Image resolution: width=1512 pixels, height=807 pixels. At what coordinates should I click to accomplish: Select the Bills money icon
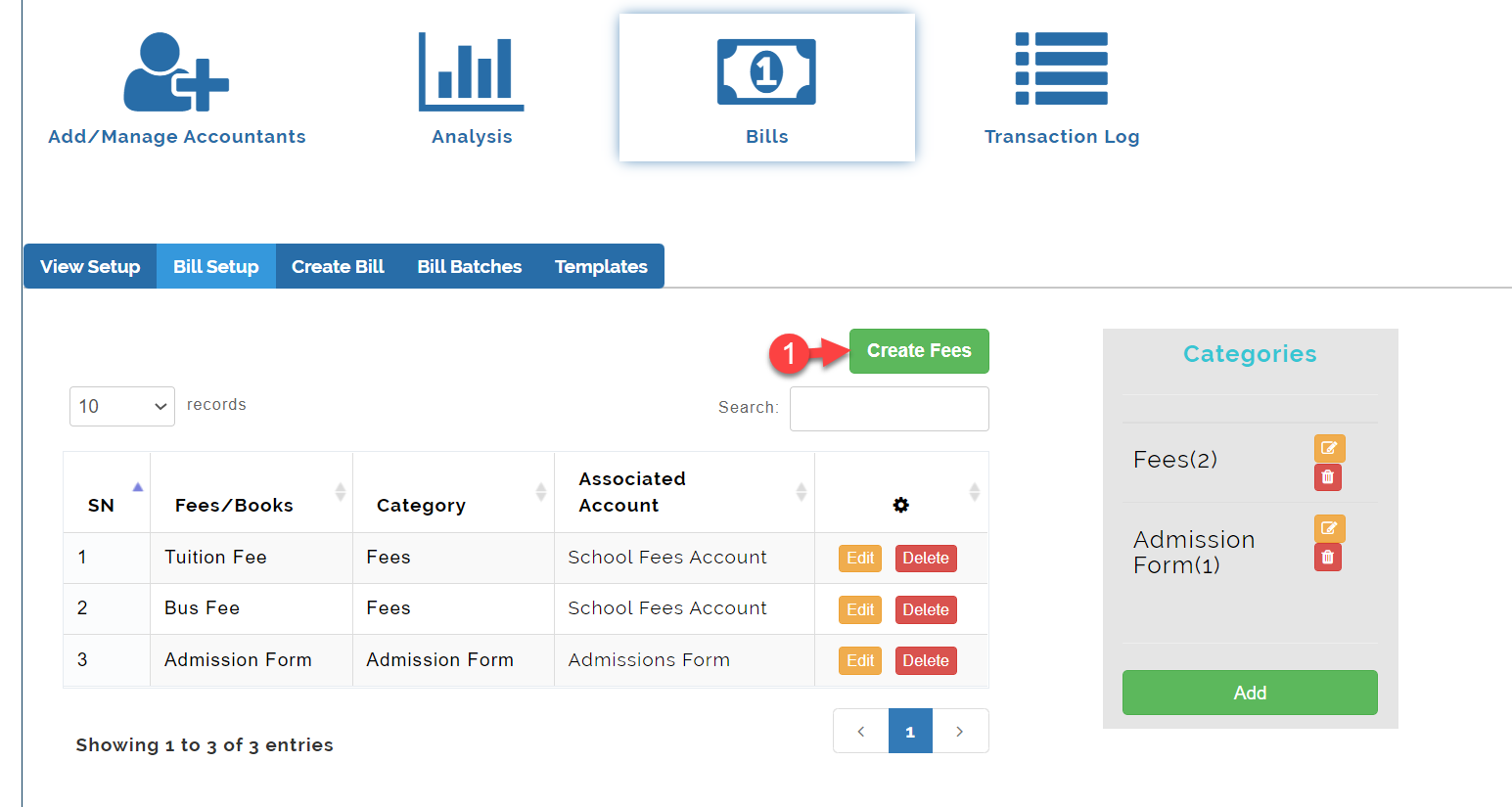coord(766,71)
